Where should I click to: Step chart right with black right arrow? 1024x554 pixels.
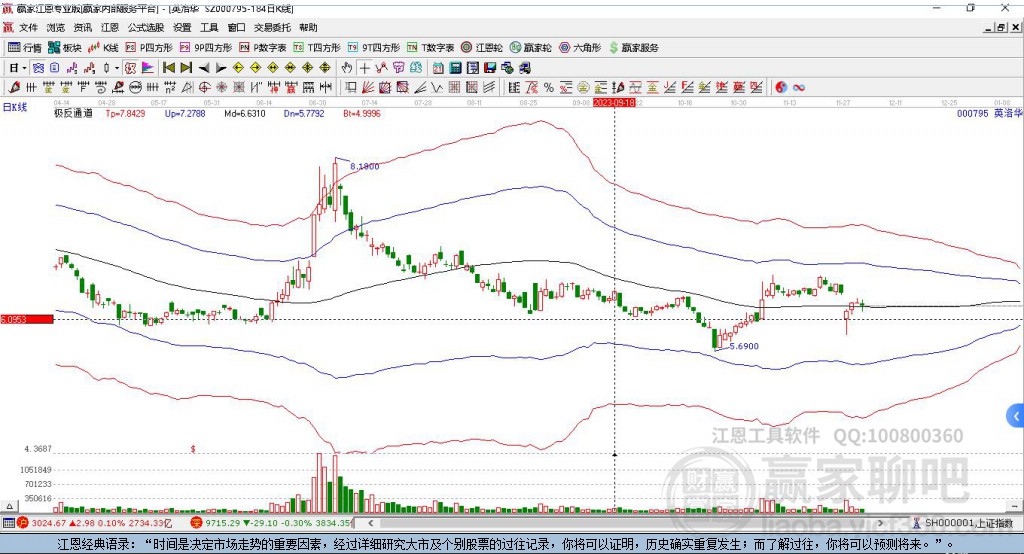click(x=221, y=68)
